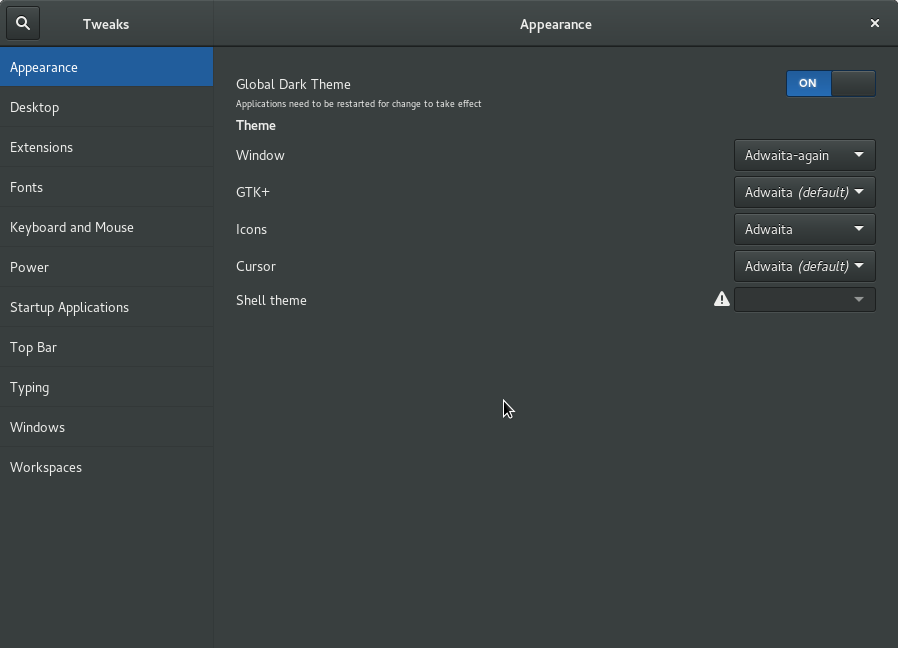898x648 pixels.
Task: Close the Tweaks window
Action: tap(875, 23)
